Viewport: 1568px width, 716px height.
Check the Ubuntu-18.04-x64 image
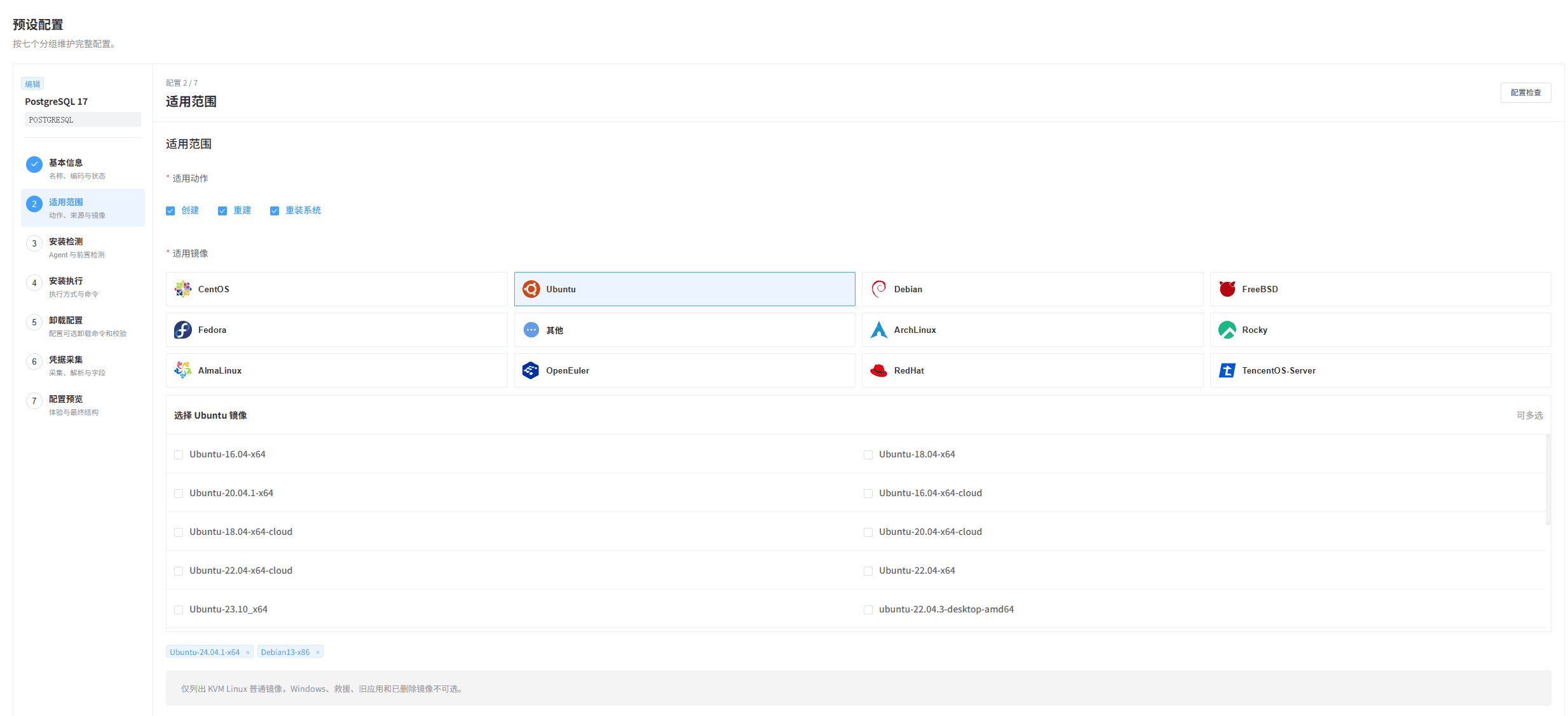coord(868,455)
